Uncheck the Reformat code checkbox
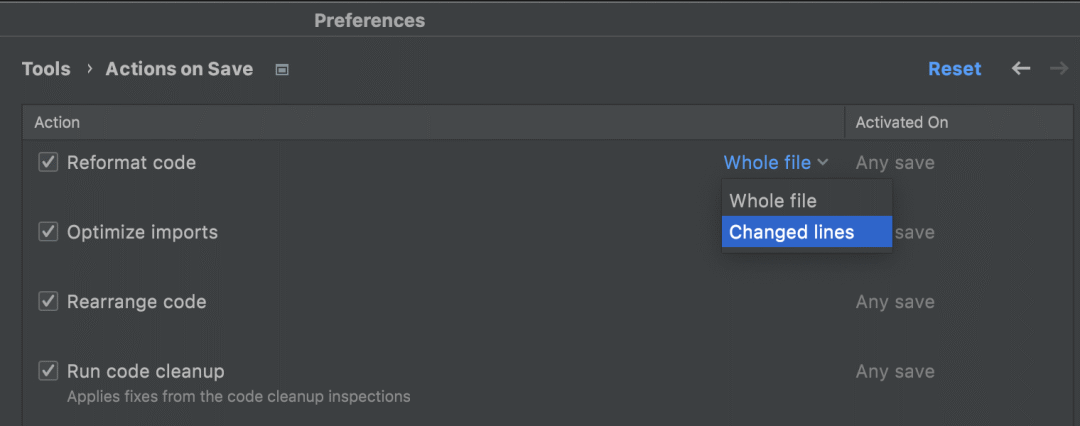Image resolution: width=1080 pixels, height=426 pixels. click(48, 162)
